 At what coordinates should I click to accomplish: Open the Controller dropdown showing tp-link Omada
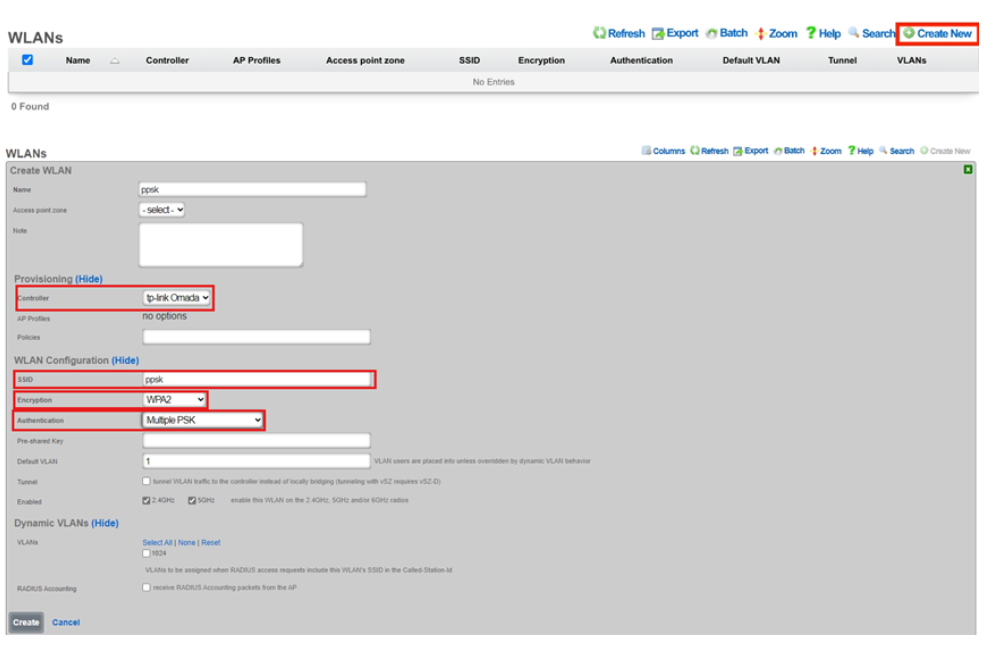point(177,297)
